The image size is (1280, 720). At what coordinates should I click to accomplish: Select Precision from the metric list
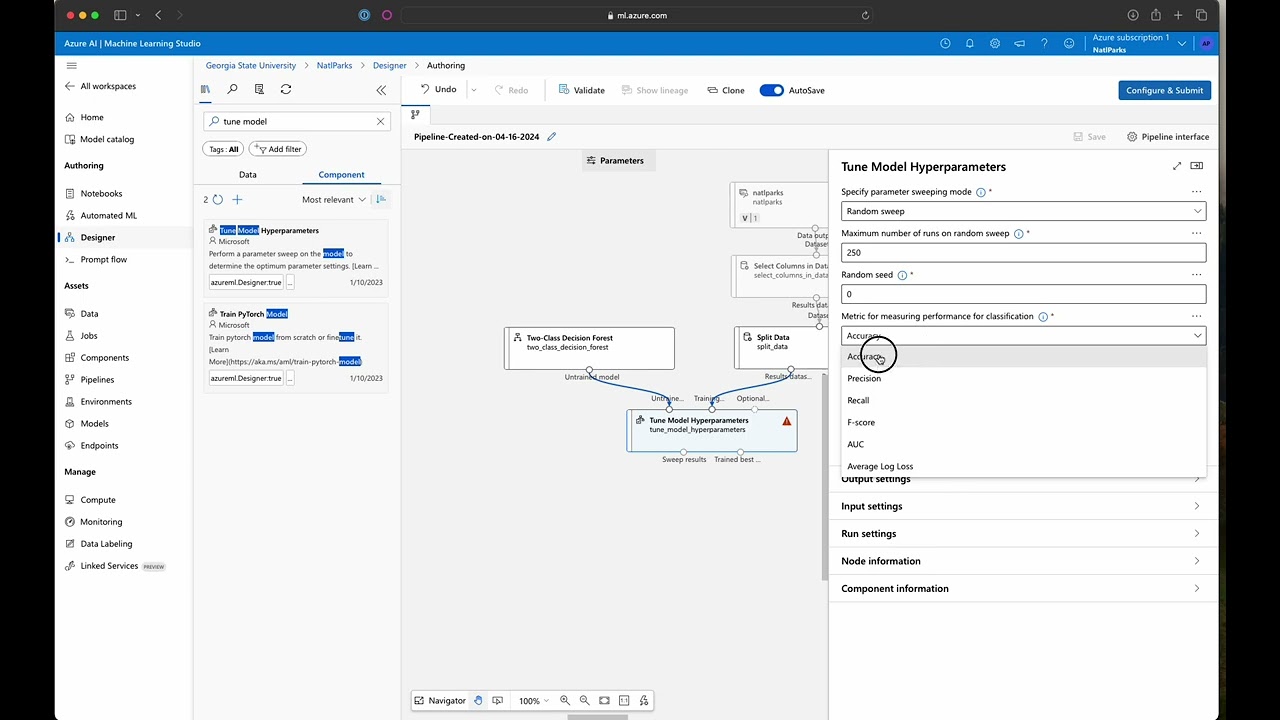(1023, 378)
